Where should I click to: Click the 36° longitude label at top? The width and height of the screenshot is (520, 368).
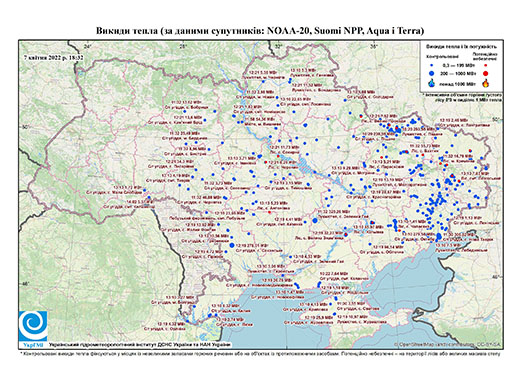pyautogui.click(x=373, y=46)
